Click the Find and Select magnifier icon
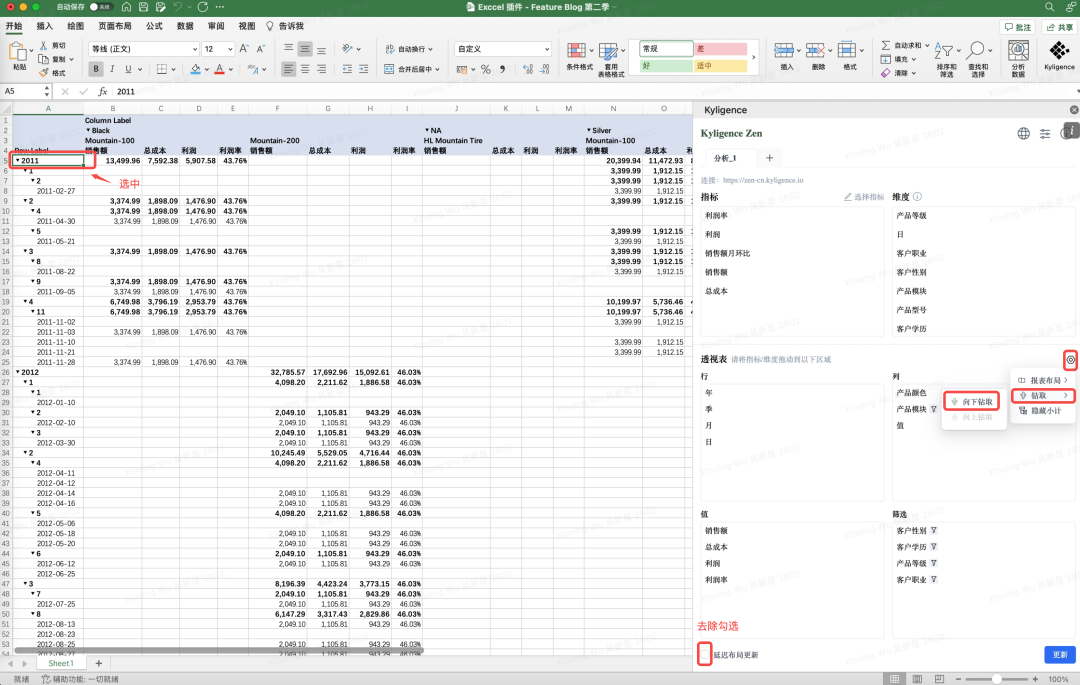 point(975,51)
